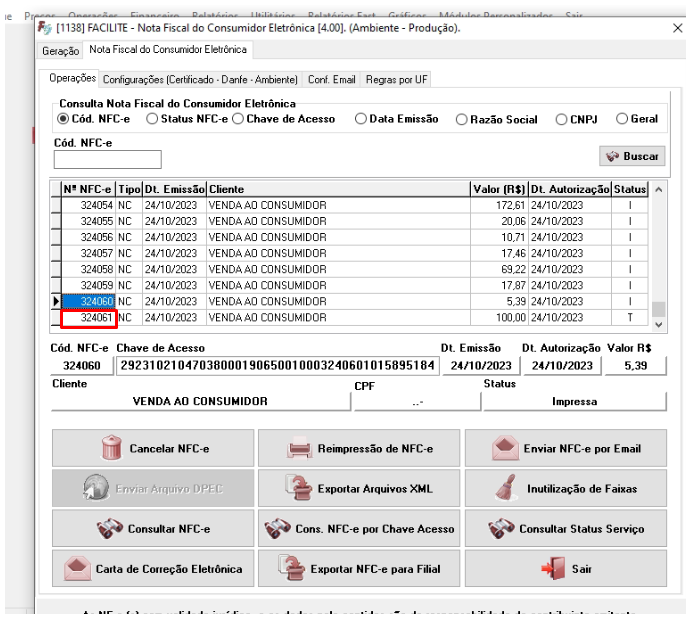Screen dimensions: 691x617
Task: Click binoculars icon on Cons. NFC-e por Chave Acesso
Action: (x=277, y=528)
